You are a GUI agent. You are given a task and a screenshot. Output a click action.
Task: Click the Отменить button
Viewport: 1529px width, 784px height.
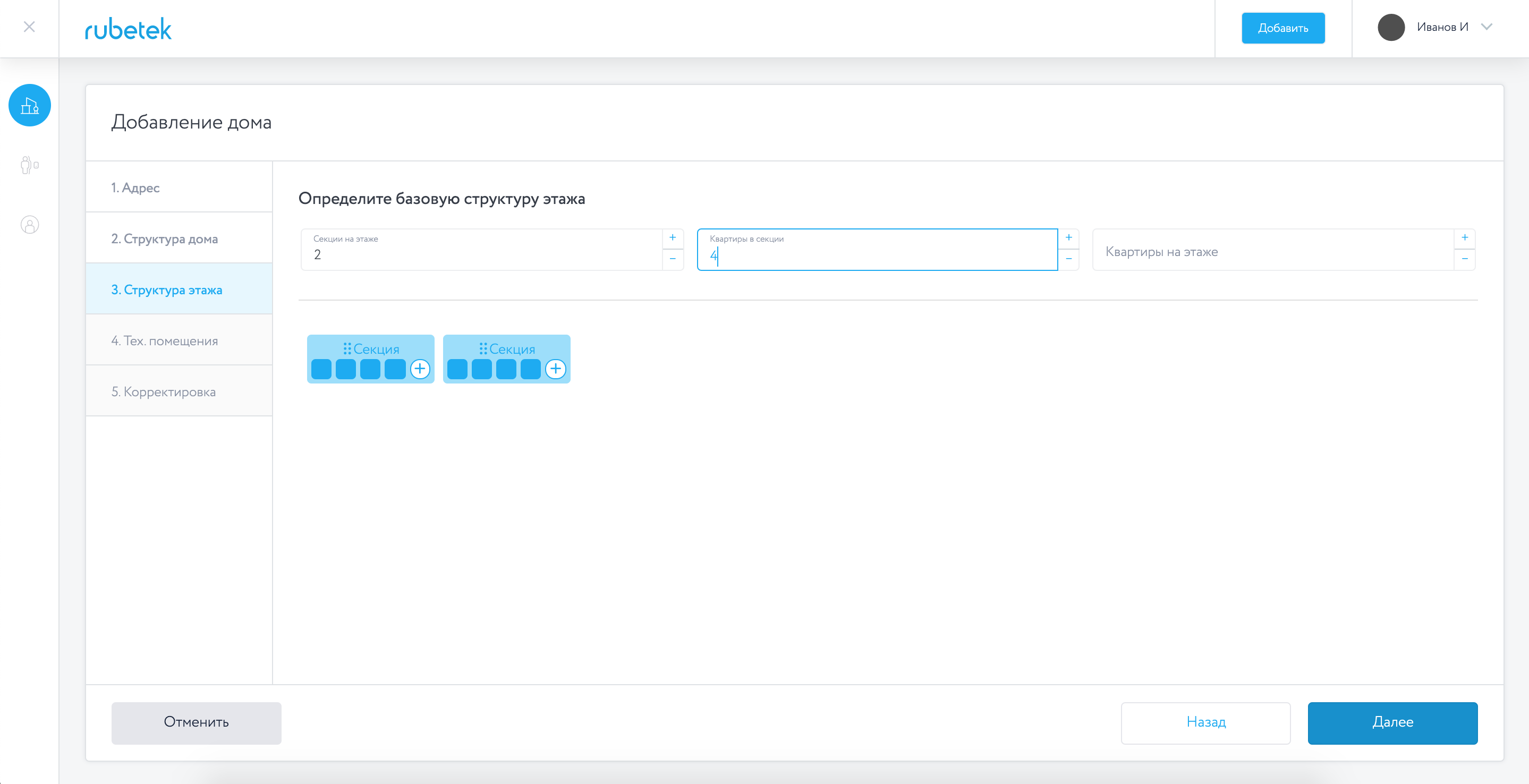click(197, 723)
